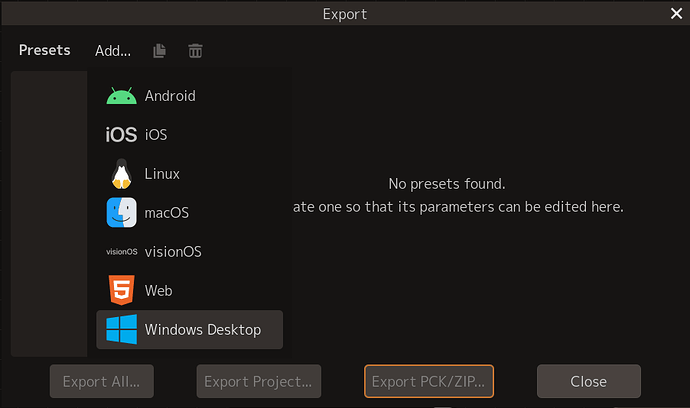Click the visionOS logo icon
Viewport: 690px width, 408px height.
point(121,252)
